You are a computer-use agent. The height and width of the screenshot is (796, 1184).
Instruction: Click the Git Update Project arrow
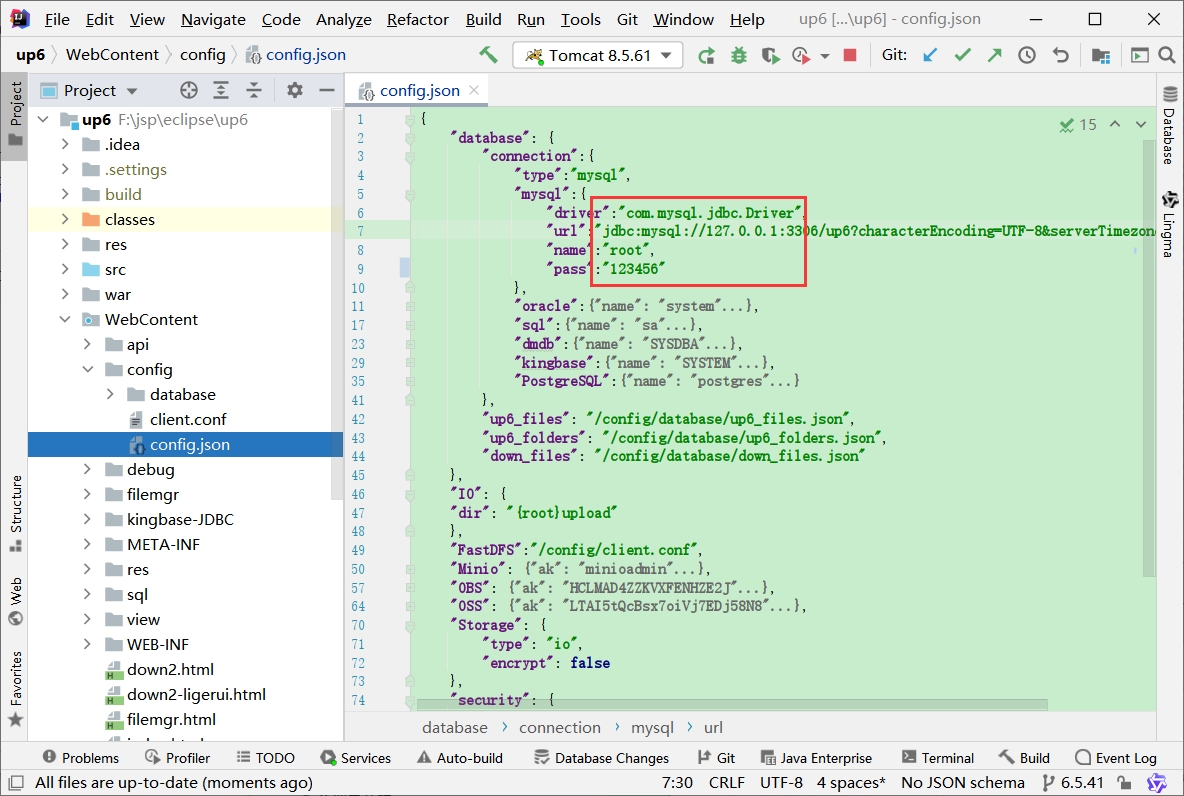[x=930, y=55]
